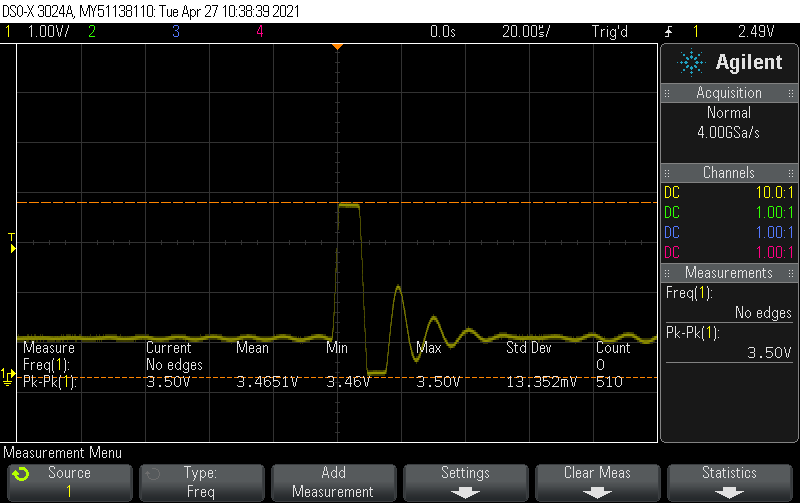Open the Channels panel header
The image size is (800, 503).
tap(729, 172)
